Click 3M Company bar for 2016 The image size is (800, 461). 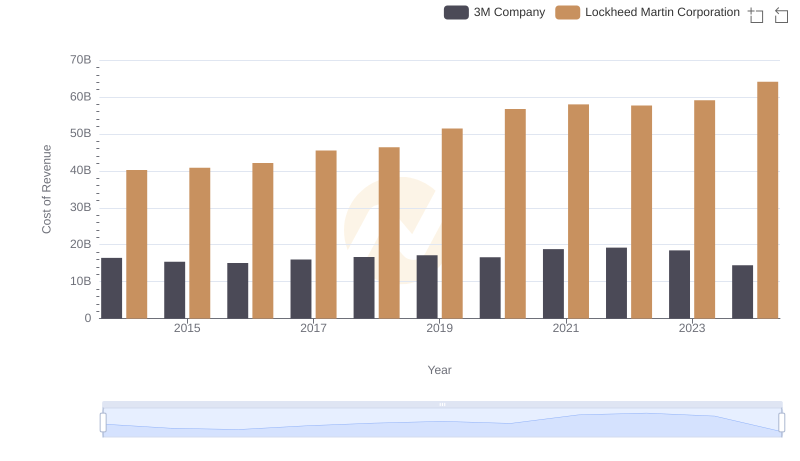tap(238, 291)
